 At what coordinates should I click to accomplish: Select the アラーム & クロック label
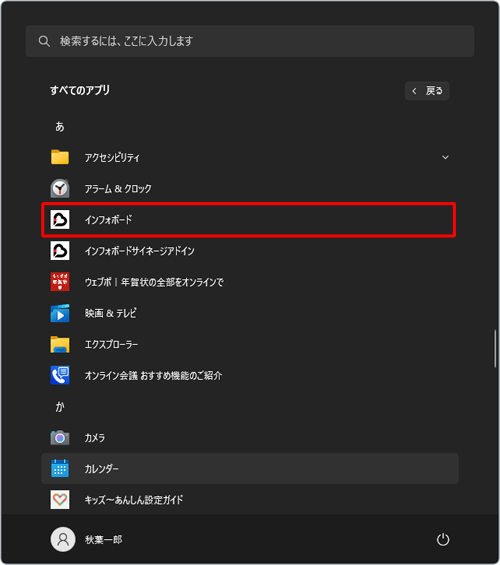pyautogui.click(x=118, y=188)
